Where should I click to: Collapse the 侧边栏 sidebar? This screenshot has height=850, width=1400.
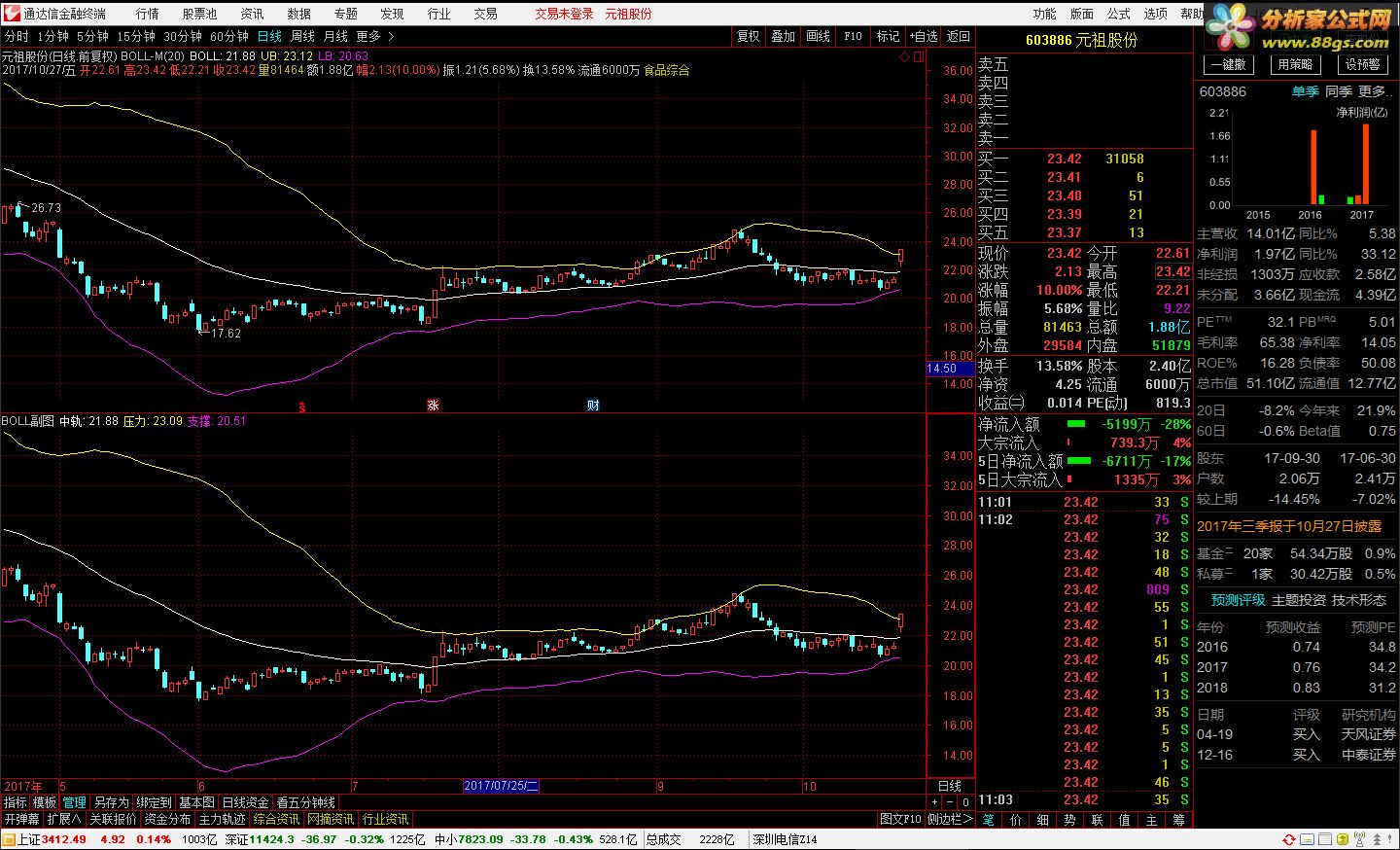[949, 819]
